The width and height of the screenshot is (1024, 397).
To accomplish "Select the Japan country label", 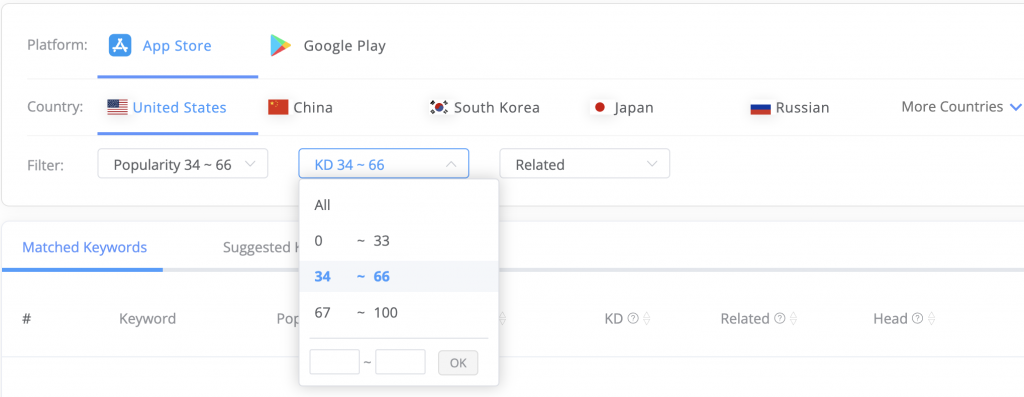I will 633,108.
